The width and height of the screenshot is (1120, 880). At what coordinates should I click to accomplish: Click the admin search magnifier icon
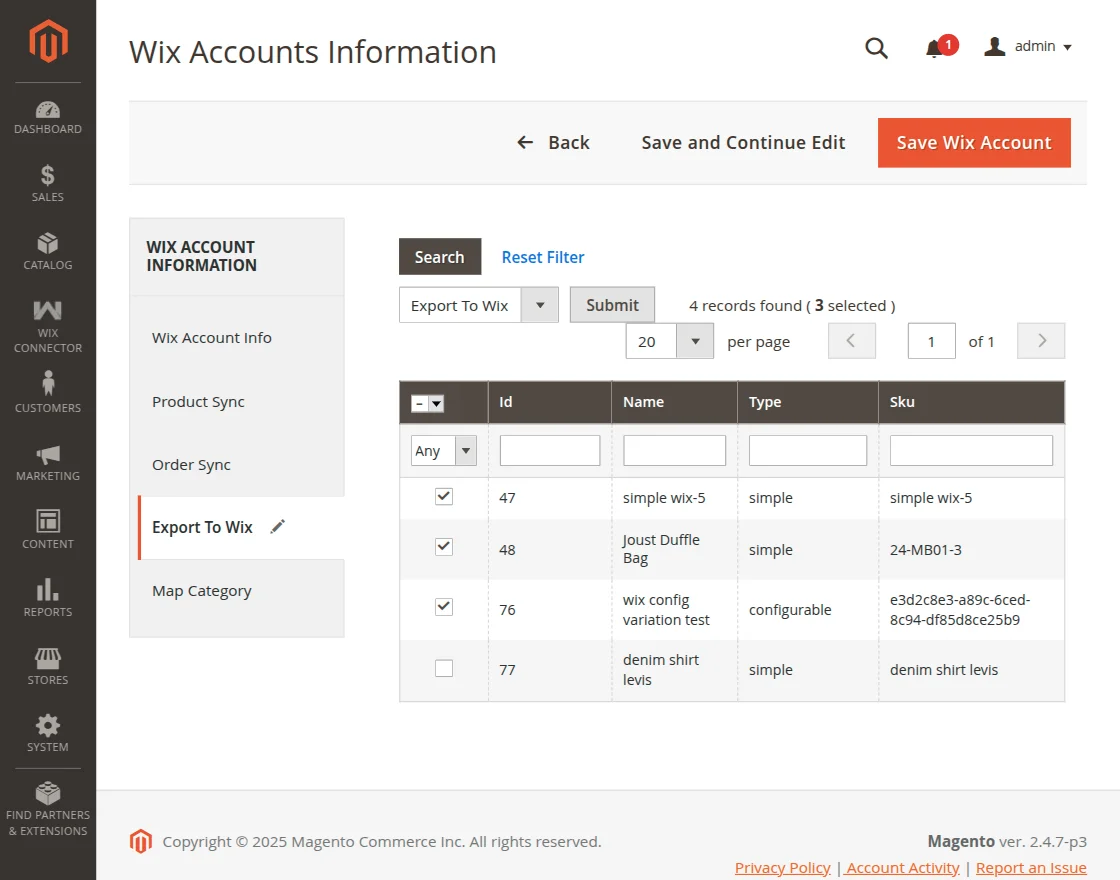(x=876, y=47)
